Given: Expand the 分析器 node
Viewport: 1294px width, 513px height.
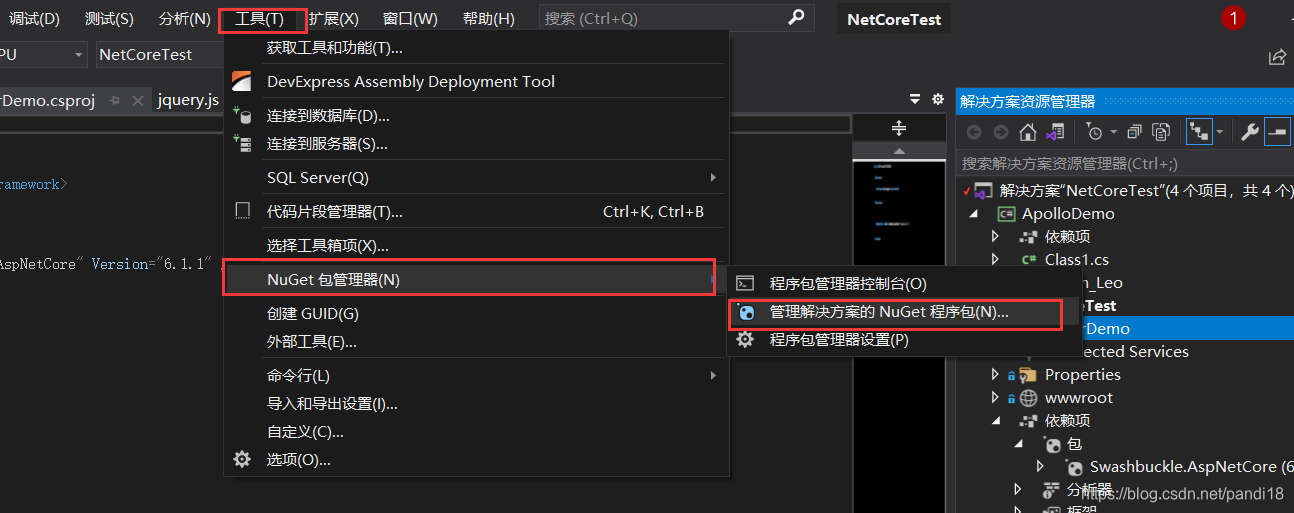Looking at the screenshot, I should 1019,490.
